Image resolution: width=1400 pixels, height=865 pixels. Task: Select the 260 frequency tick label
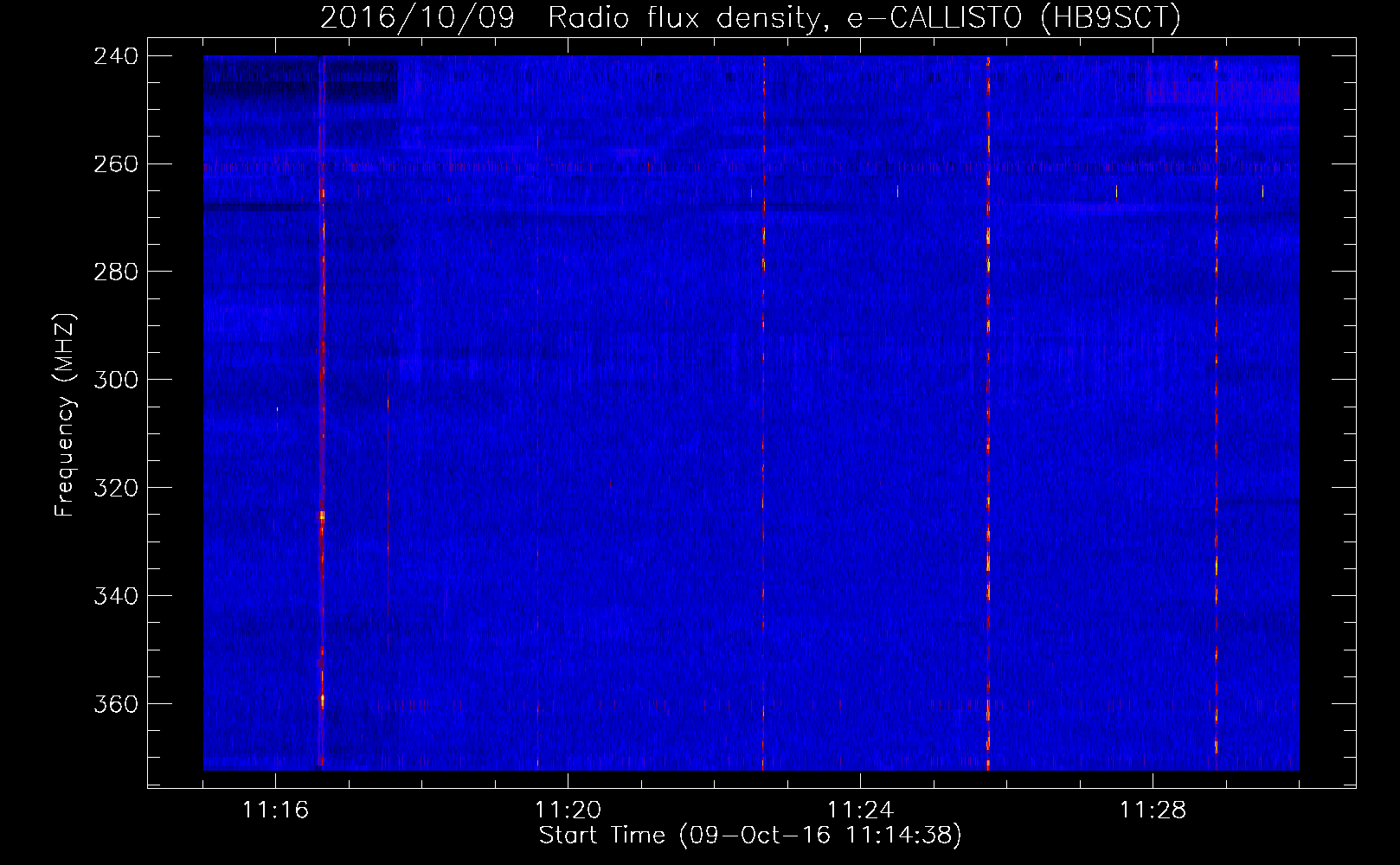tap(116, 164)
